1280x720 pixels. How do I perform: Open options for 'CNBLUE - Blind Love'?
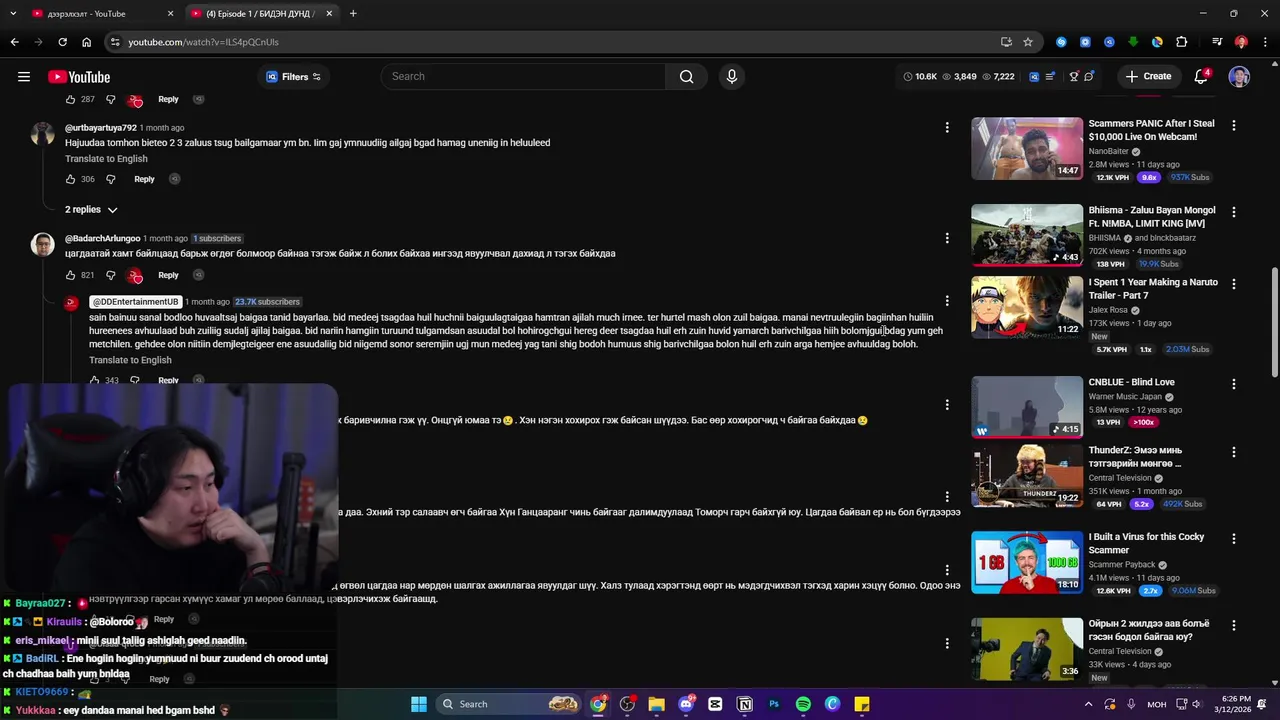click(x=1234, y=384)
